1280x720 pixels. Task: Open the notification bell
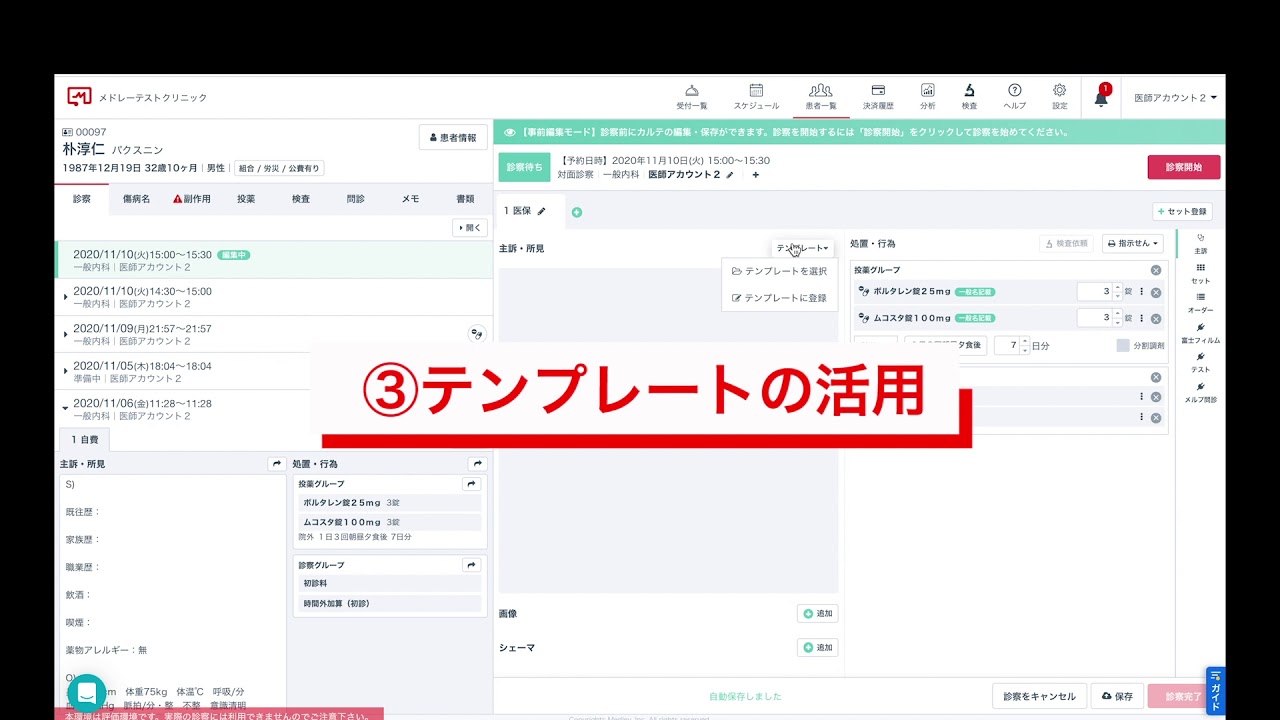(x=1101, y=97)
